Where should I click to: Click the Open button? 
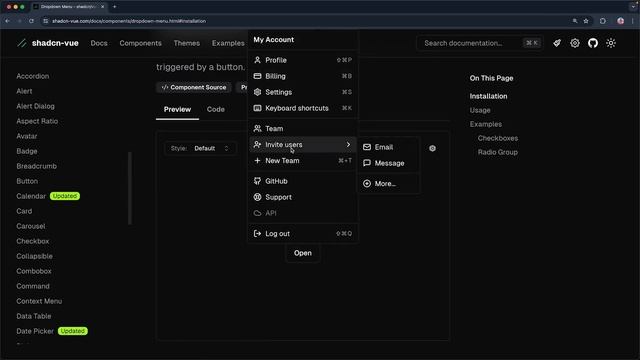point(302,253)
